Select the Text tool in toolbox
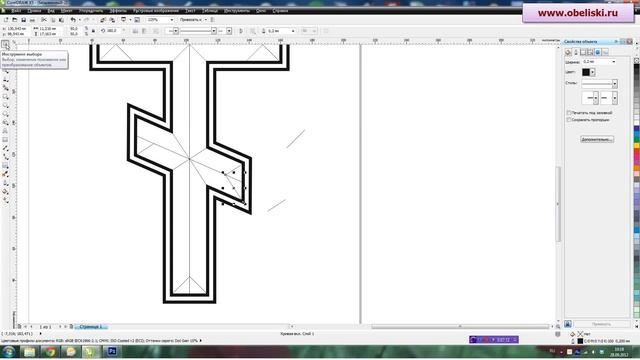 [5, 131]
